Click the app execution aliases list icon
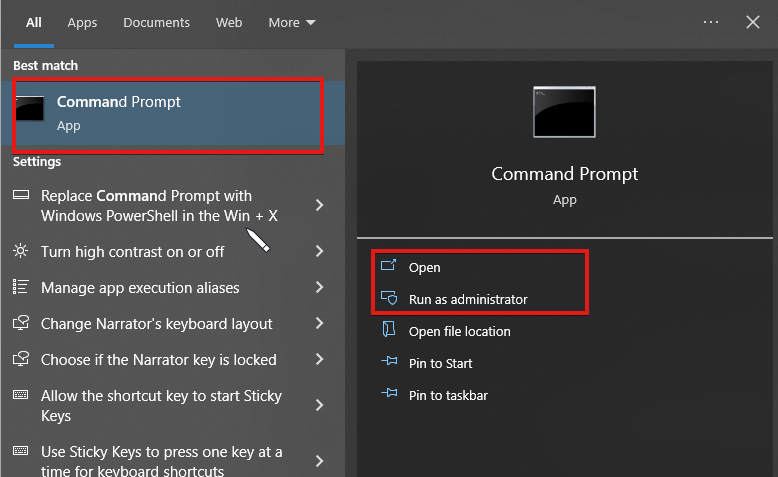The image size is (778, 477). click(x=20, y=288)
